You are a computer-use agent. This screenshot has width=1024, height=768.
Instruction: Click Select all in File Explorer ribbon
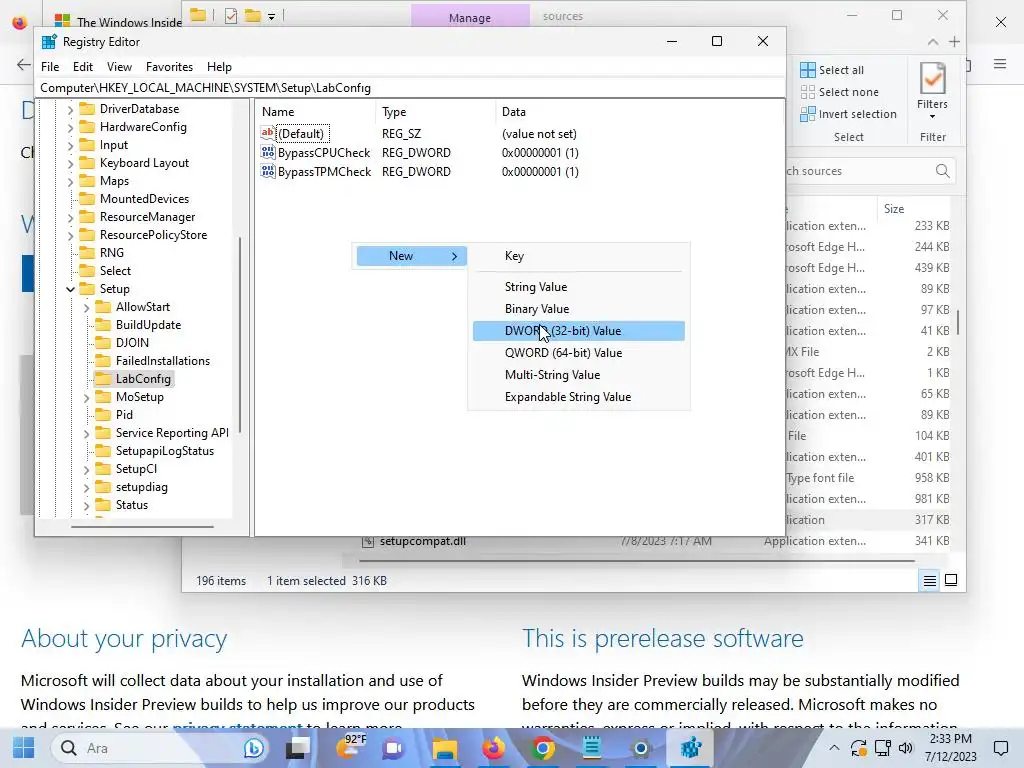click(832, 70)
